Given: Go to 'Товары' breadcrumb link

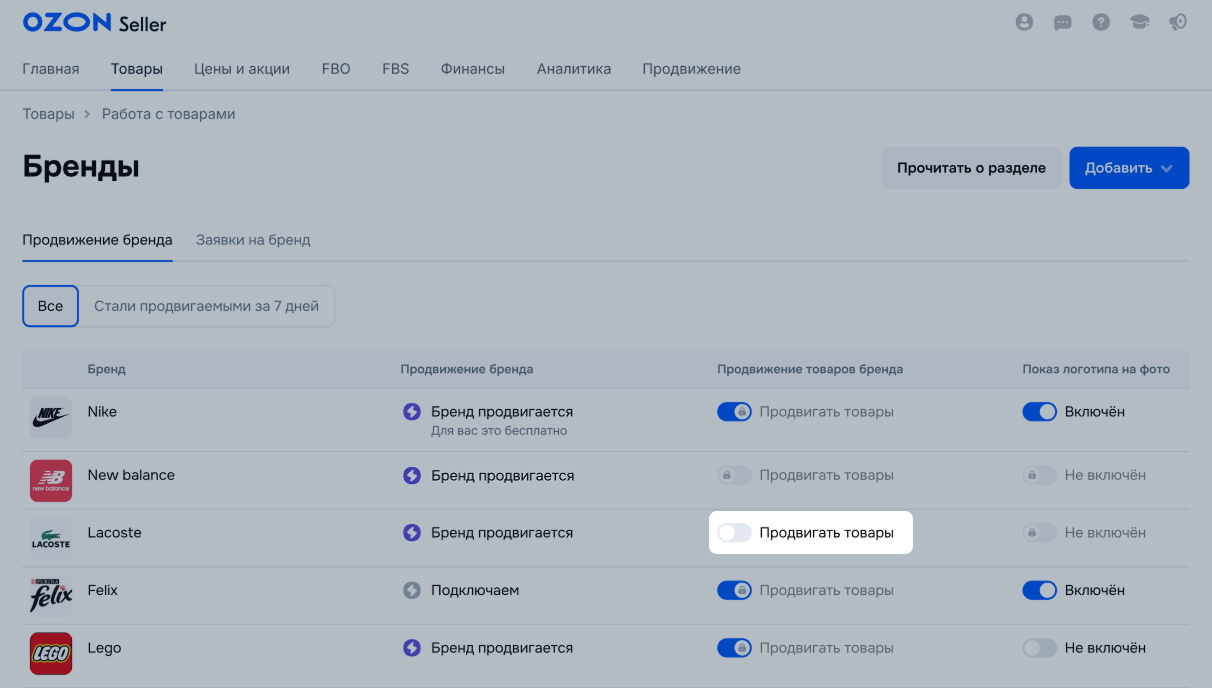Looking at the screenshot, I should 49,114.
